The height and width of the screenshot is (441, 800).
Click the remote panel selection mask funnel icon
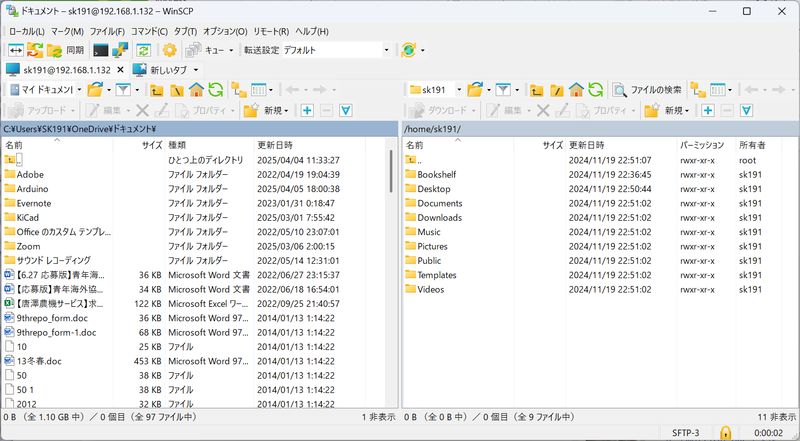tap(746, 110)
